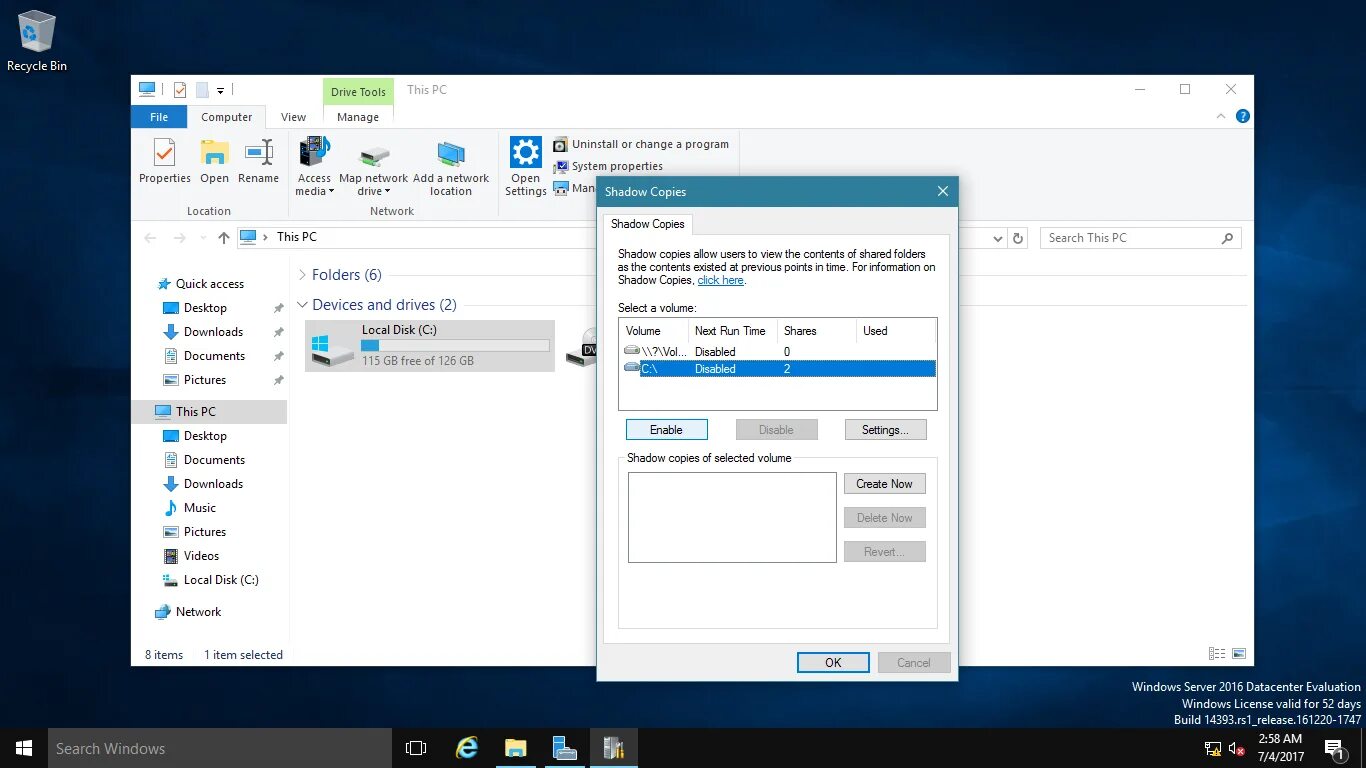This screenshot has height=768, width=1366.
Task: Click Uninstall or change a program
Action: point(640,144)
